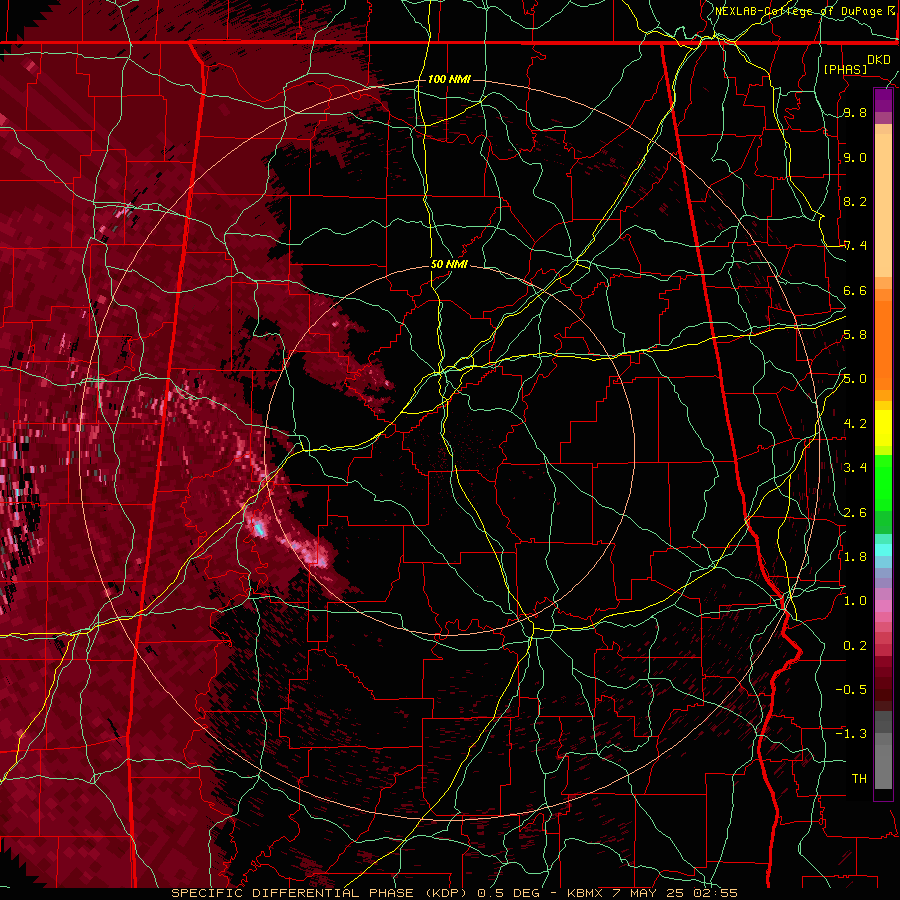This screenshot has width=900, height=900.
Task: Click the TH threshold label
Action: pyautogui.click(x=859, y=778)
